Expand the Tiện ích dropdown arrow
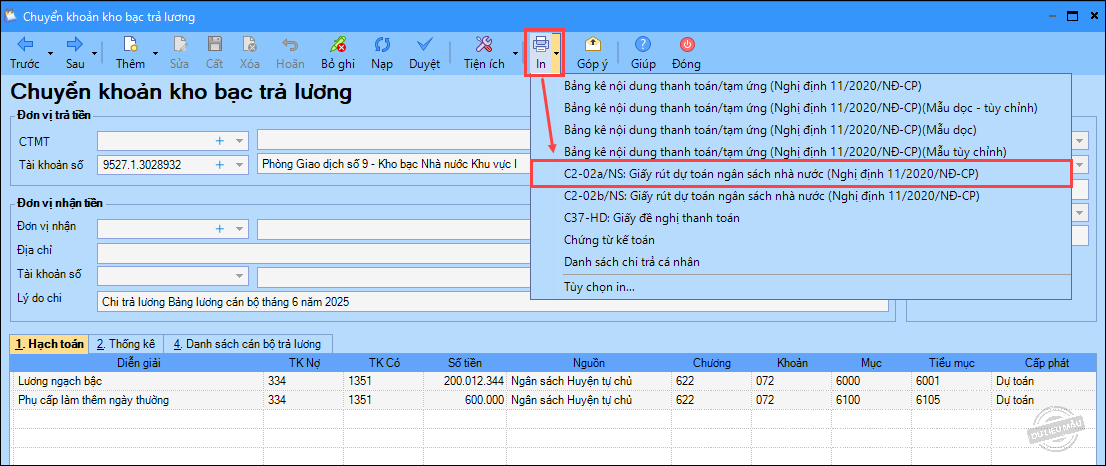1106x466 pixels. [x=514, y=54]
